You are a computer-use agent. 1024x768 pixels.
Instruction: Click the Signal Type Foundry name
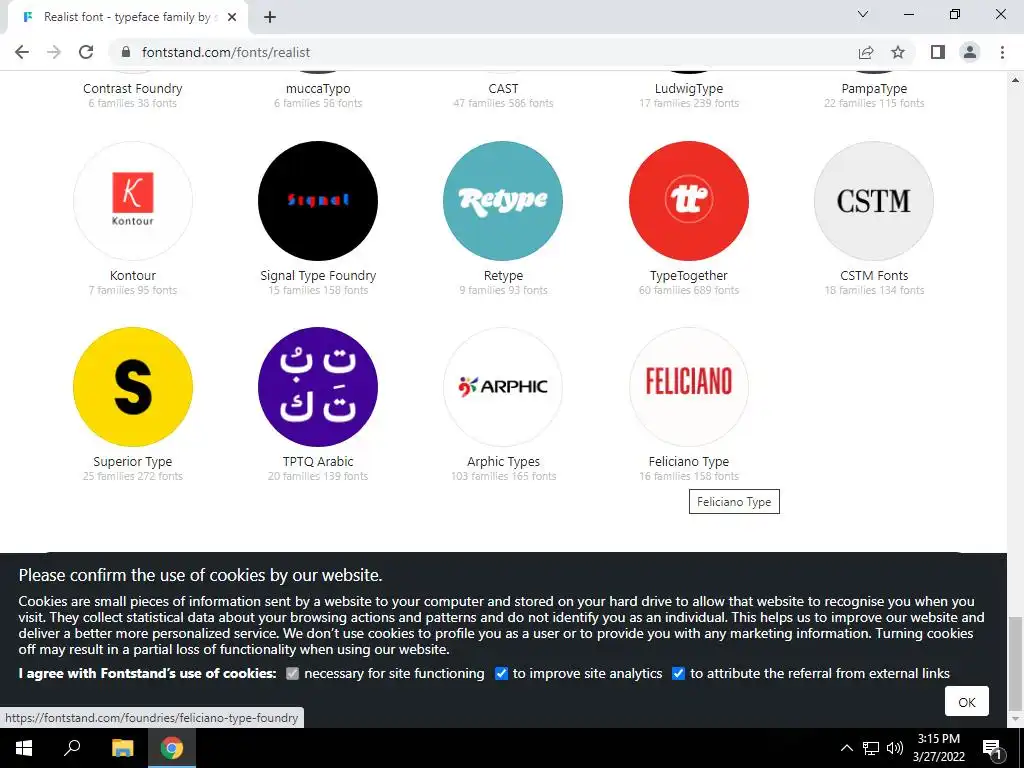pos(318,276)
